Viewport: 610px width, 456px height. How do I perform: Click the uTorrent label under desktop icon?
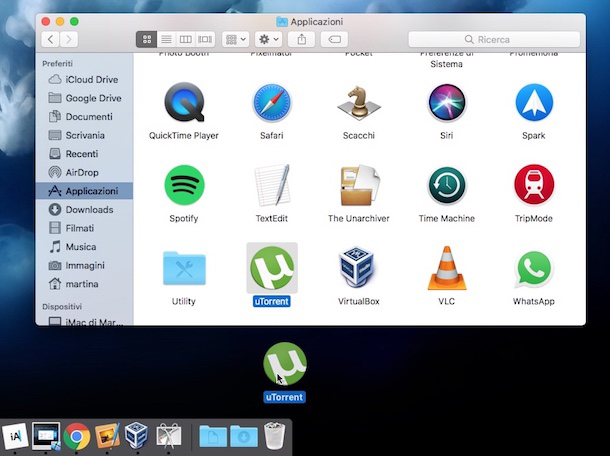pyautogui.click(x=284, y=397)
